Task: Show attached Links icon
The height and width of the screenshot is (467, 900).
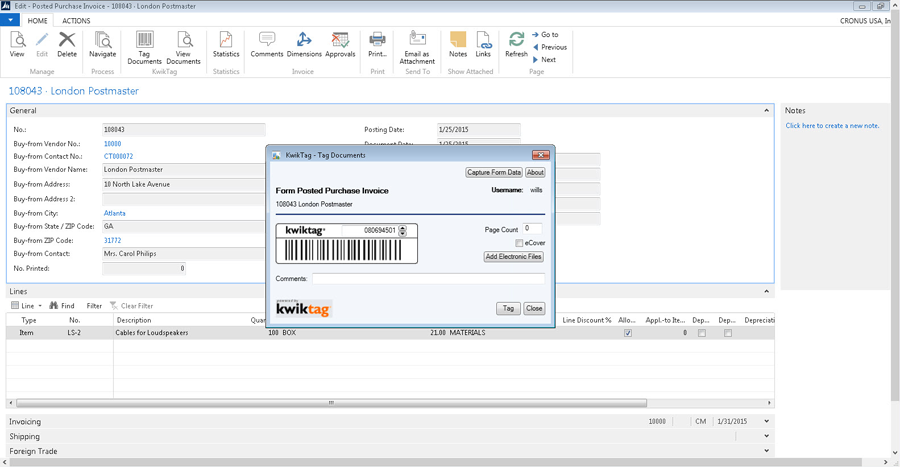Action: pyautogui.click(x=483, y=44)
